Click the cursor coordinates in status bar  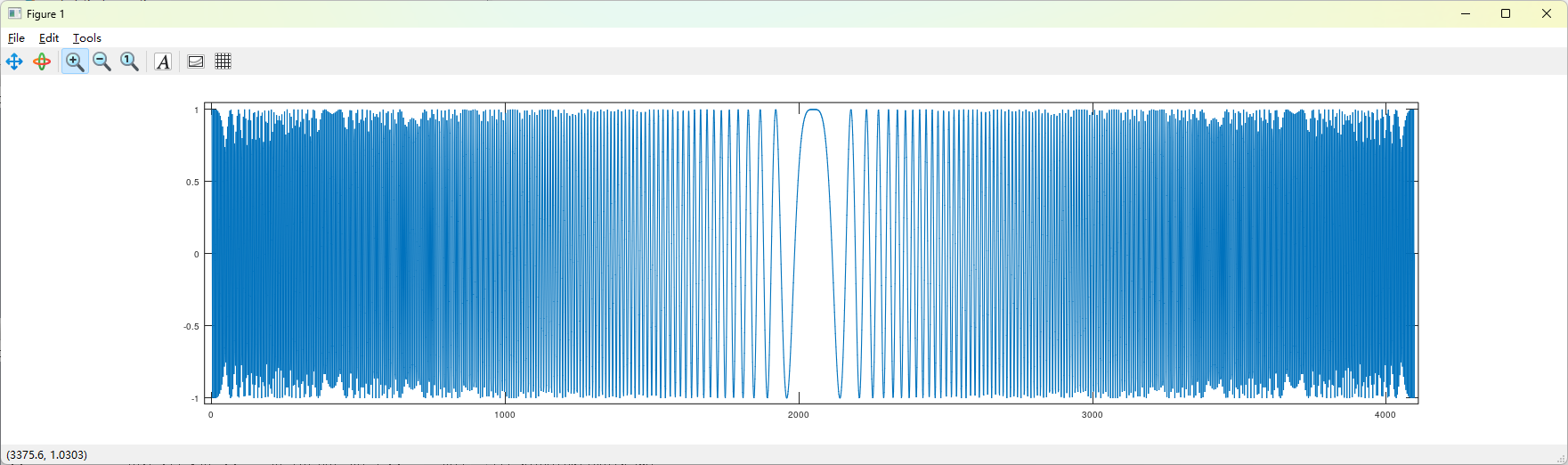pos(47,454)
